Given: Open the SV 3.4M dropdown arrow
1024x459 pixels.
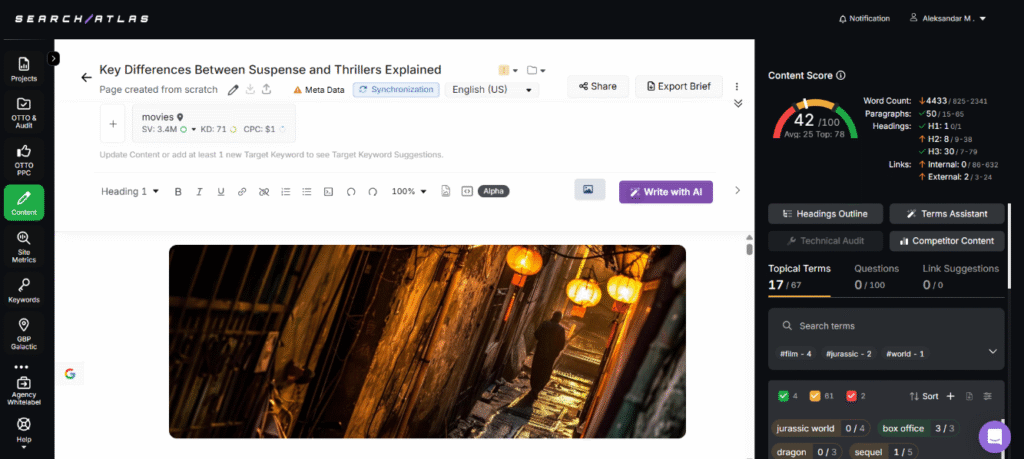Looking at the screenshot, I should click(193, 129).
